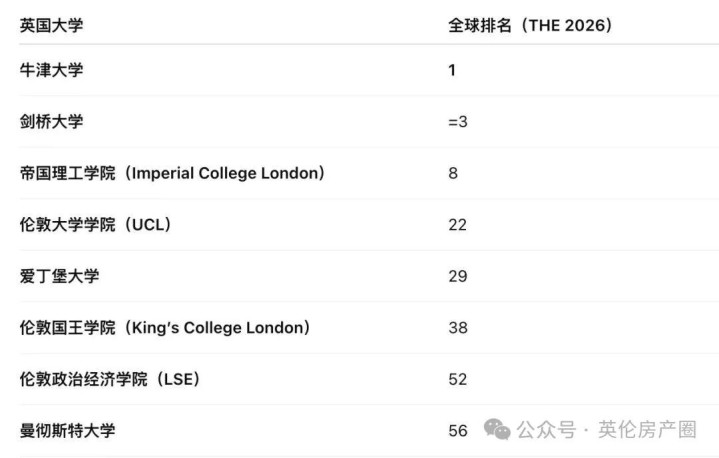Click the 英国大学 column header
The width and height of the screenshot is (719, 458).
tap(51, 25)
